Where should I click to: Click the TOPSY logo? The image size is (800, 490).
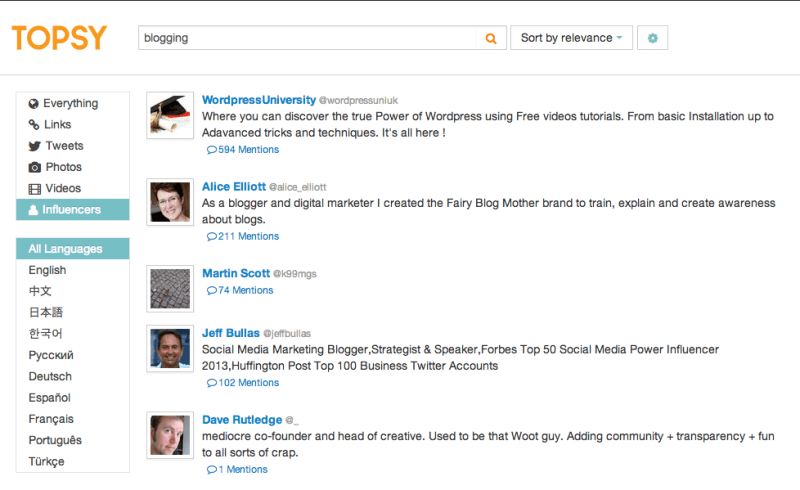[x=60, y=38]
